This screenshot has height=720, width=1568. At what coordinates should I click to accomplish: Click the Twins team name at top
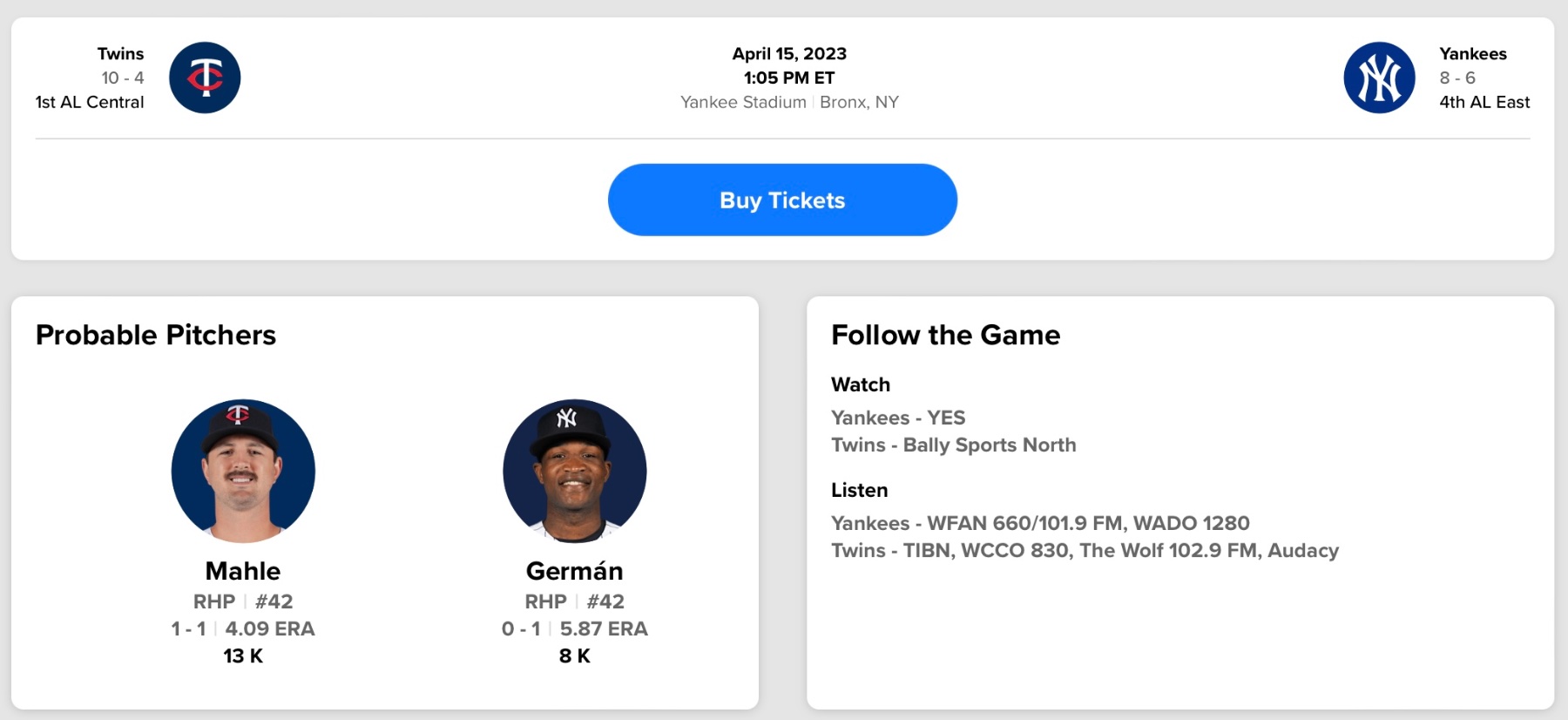(x=120, y=54)
